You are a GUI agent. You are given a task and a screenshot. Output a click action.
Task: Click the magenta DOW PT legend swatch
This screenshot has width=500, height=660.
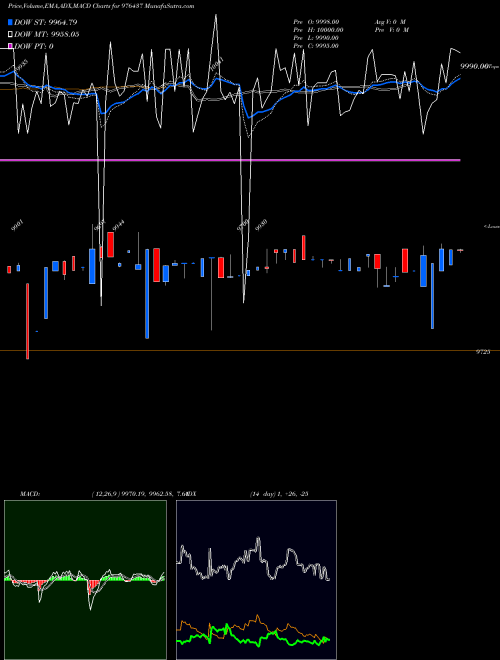tap(10, 46)
